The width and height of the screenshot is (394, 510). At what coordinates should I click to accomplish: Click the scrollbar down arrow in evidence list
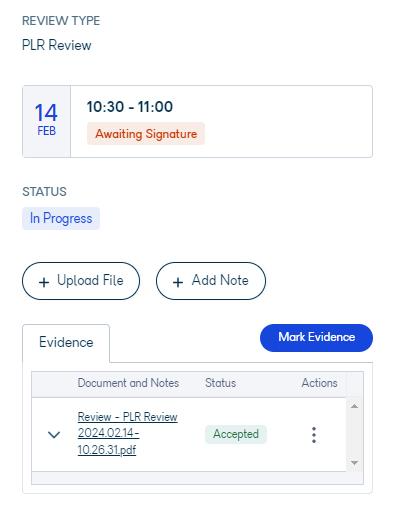354,463
